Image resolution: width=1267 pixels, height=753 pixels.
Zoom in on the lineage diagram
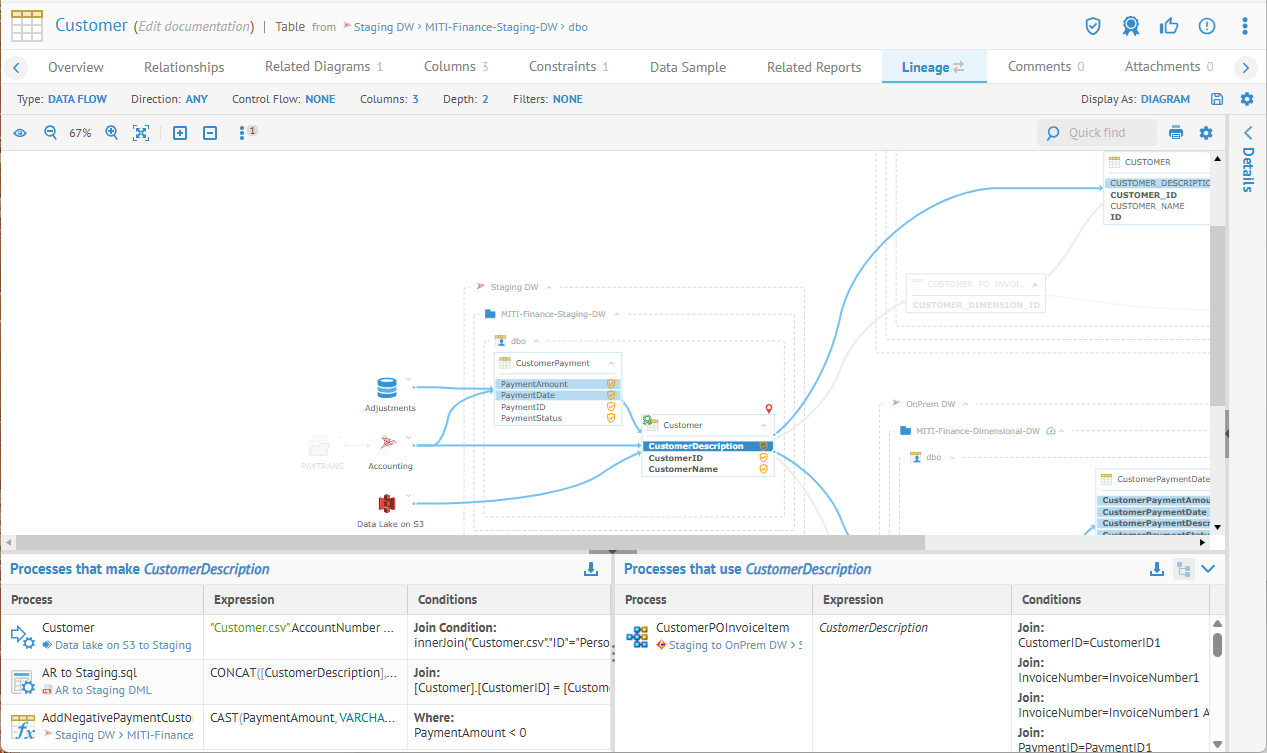pyautogui.click(x=112, y=133)
